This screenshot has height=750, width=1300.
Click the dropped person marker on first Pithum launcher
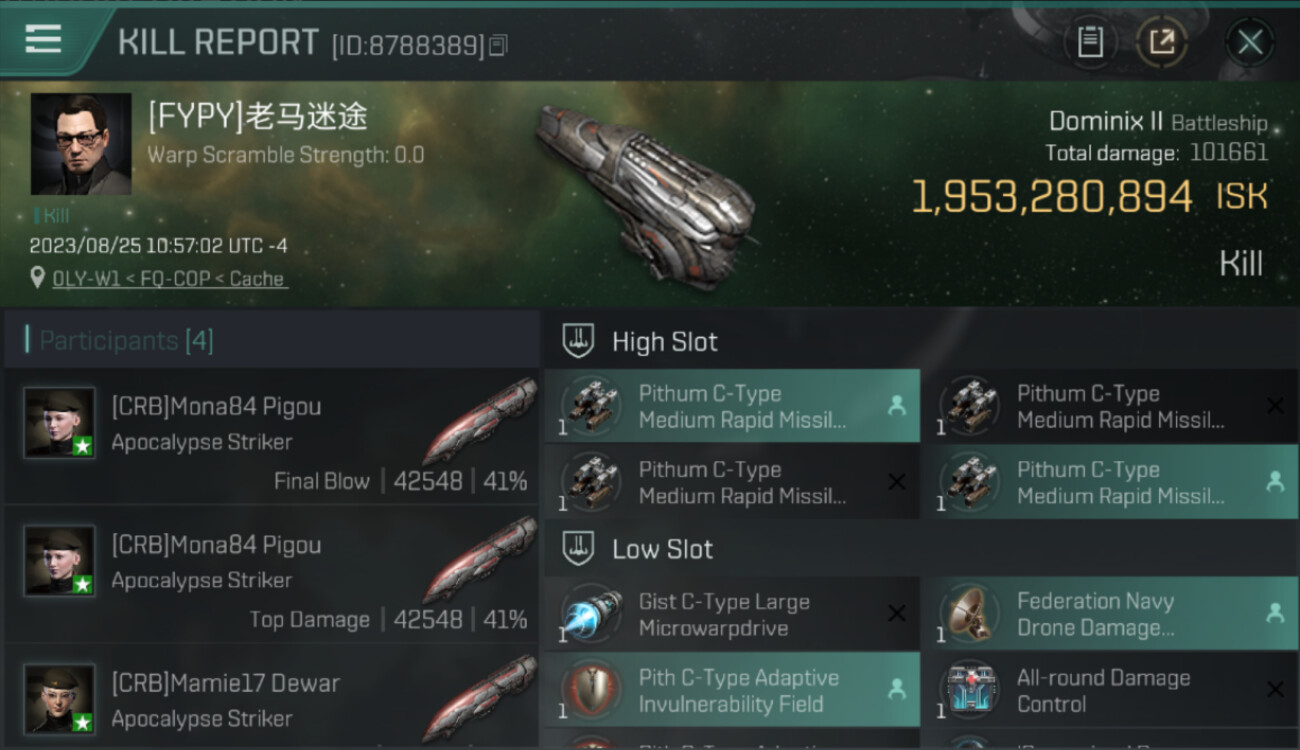coord(896,405)
